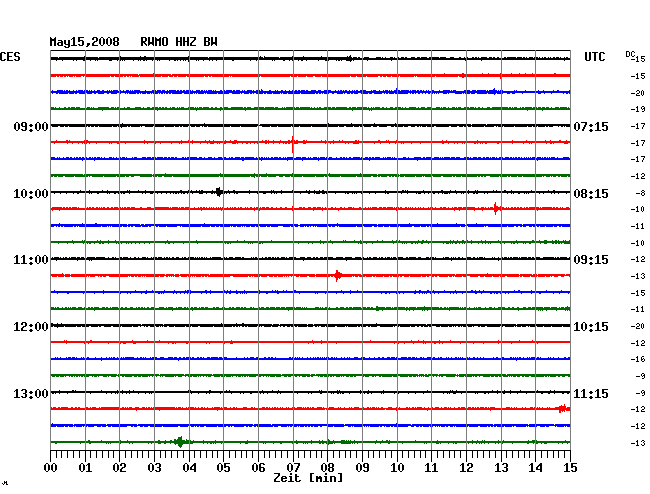Click the 08:15 UTC time label
The width and height of the screenshot is (650, 494).
click(x=591, y=194)
